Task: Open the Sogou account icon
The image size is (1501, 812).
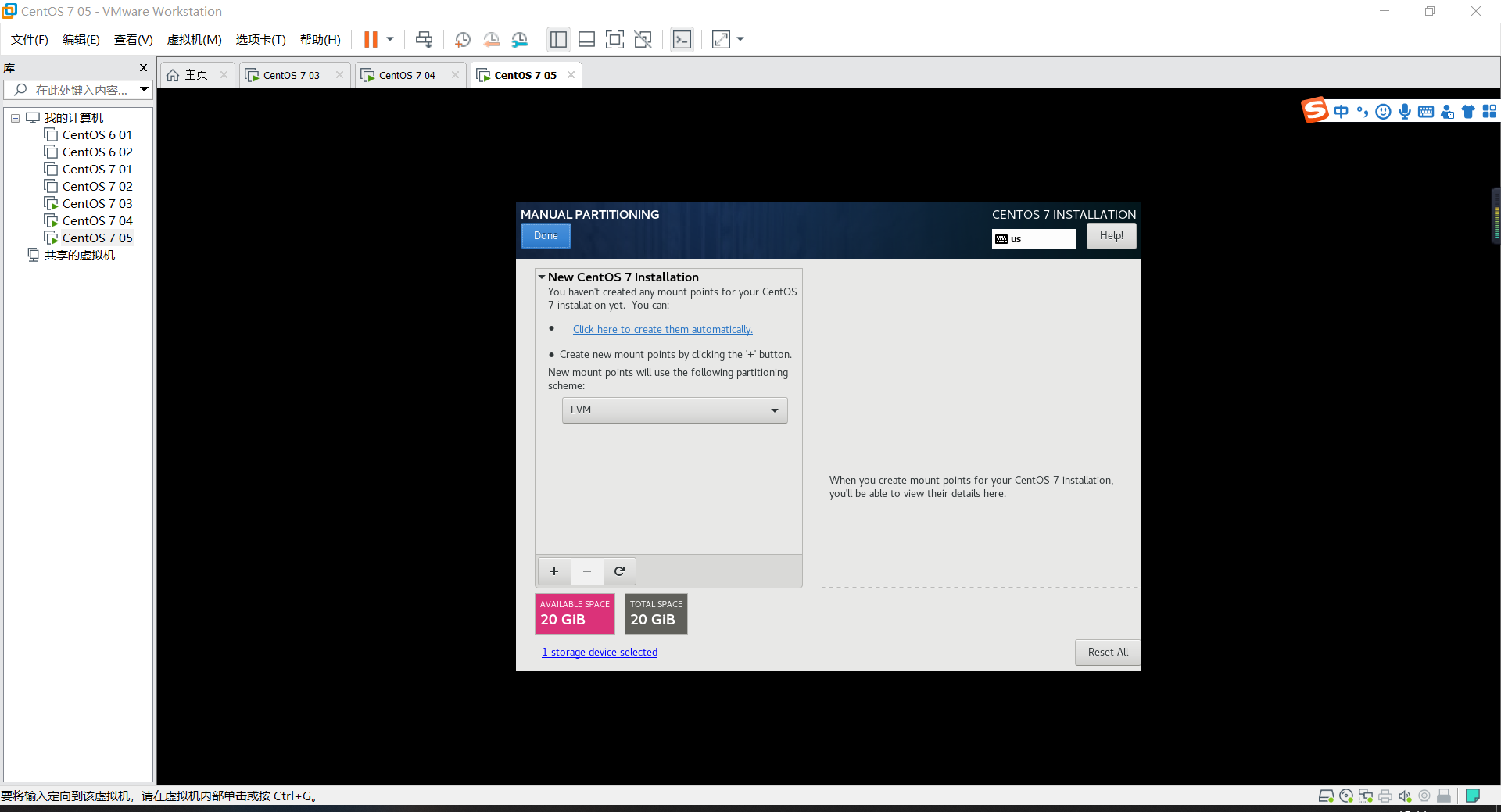Action: click(x=1447, y=112)
